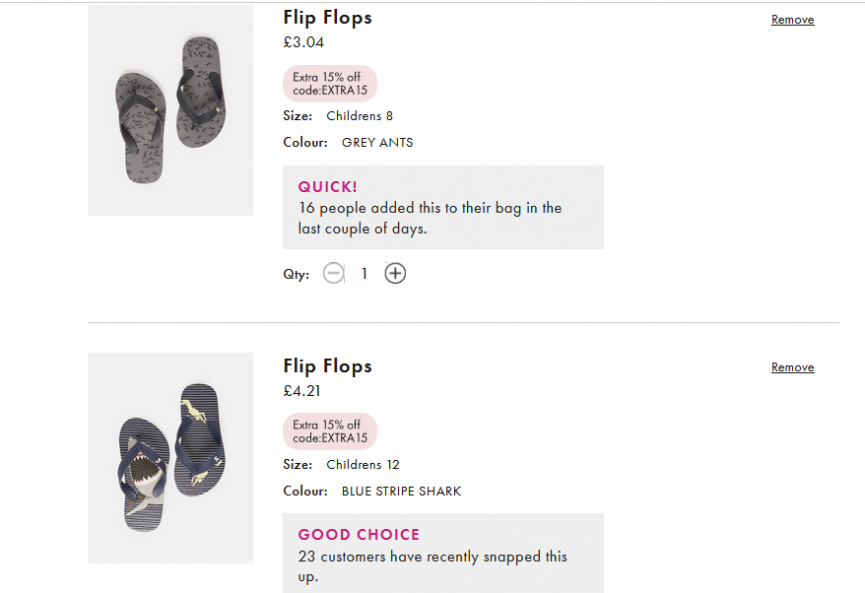This screenshot has height=593, width=865.
Task: Remove the Blue Stripe Shark flip flops
Action: coord(792,367)
